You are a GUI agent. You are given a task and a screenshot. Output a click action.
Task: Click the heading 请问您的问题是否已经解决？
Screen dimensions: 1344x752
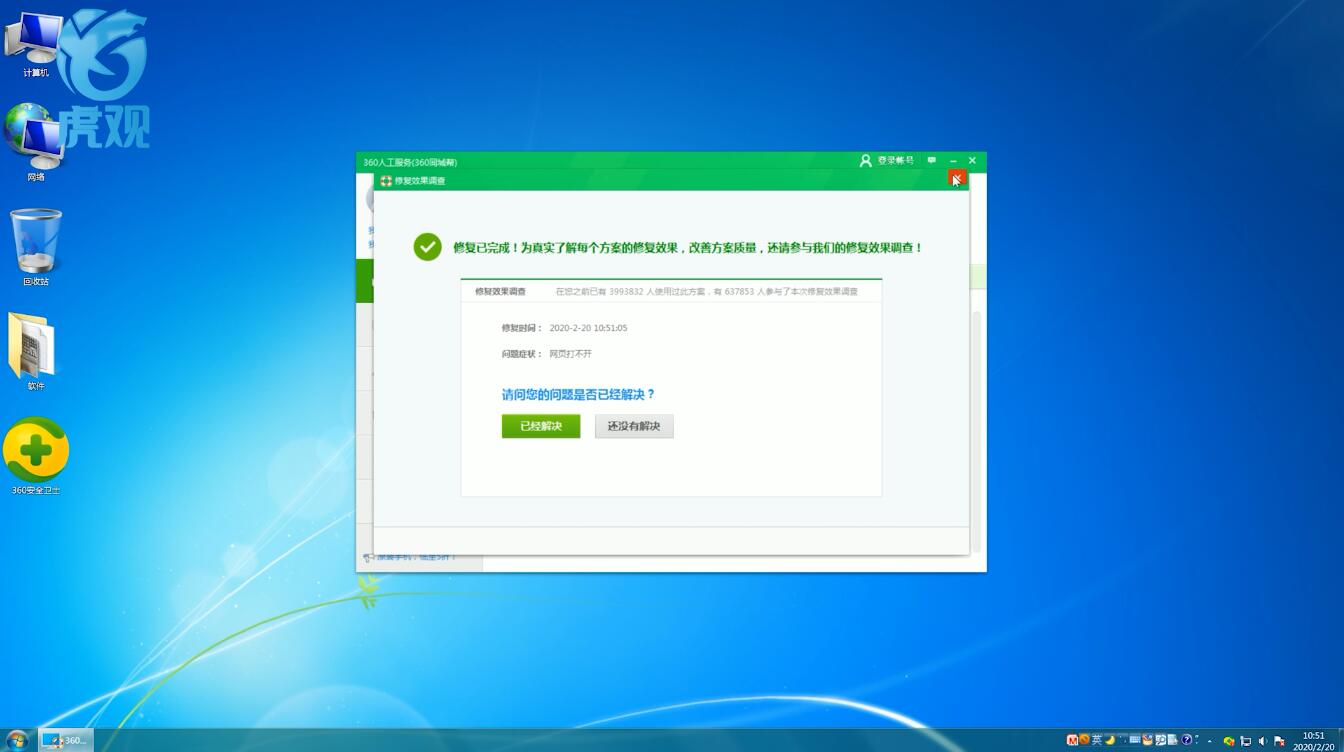[x=578, y=394]
